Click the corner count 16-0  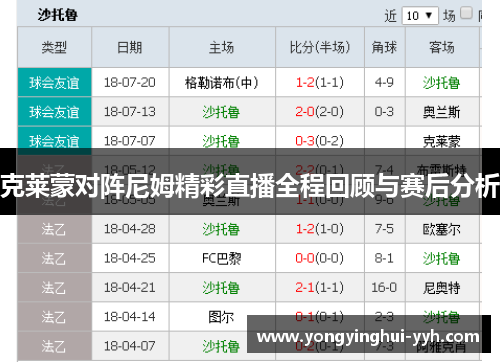385,288
